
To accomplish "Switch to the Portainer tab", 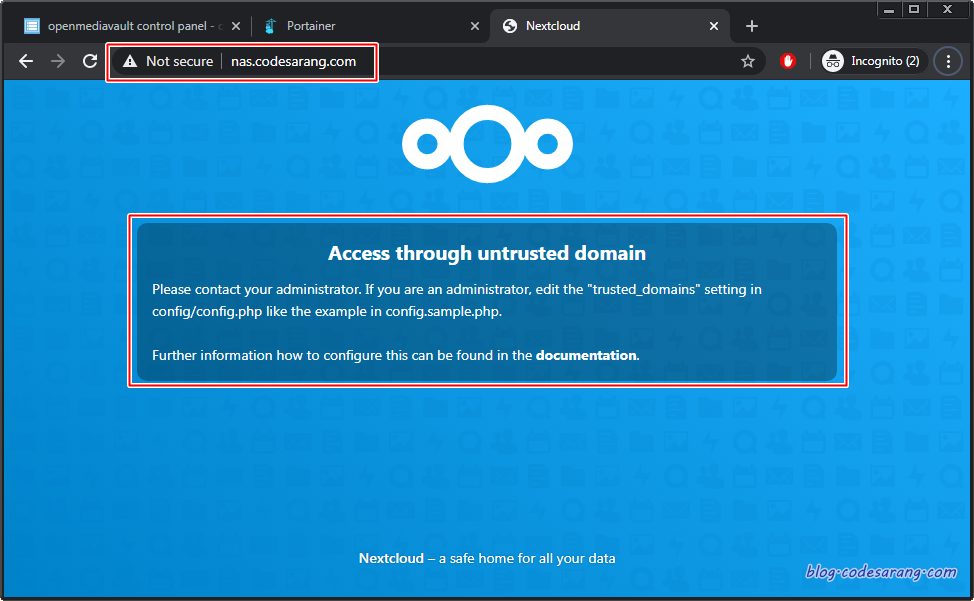I will [371, 26].
